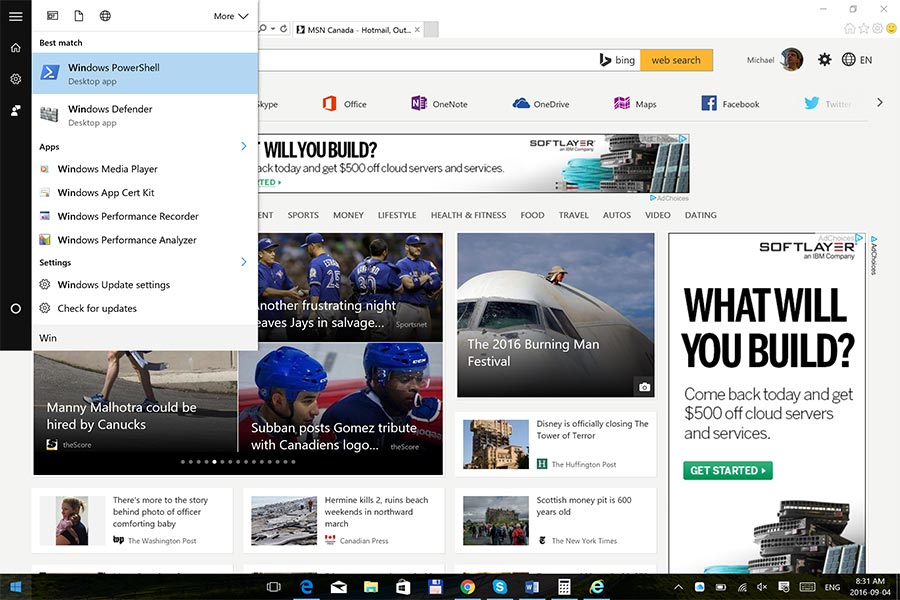Open a new browser tab
The width and height of the screenshot is (900, 600).
coord(431,29)
